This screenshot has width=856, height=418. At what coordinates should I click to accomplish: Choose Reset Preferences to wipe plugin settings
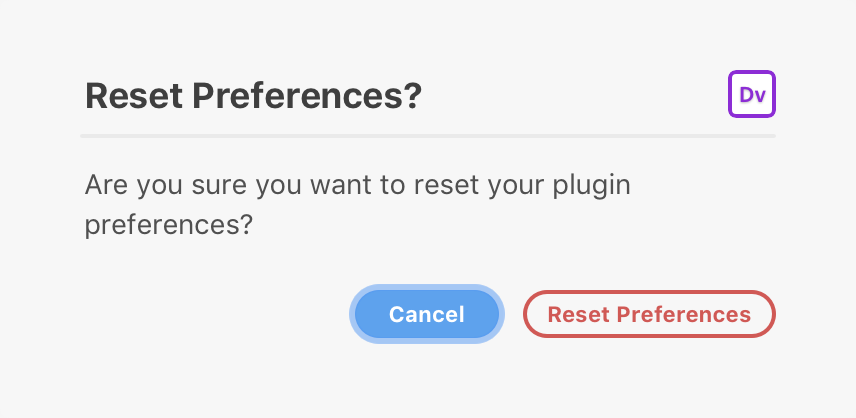[x=649, y=314]
